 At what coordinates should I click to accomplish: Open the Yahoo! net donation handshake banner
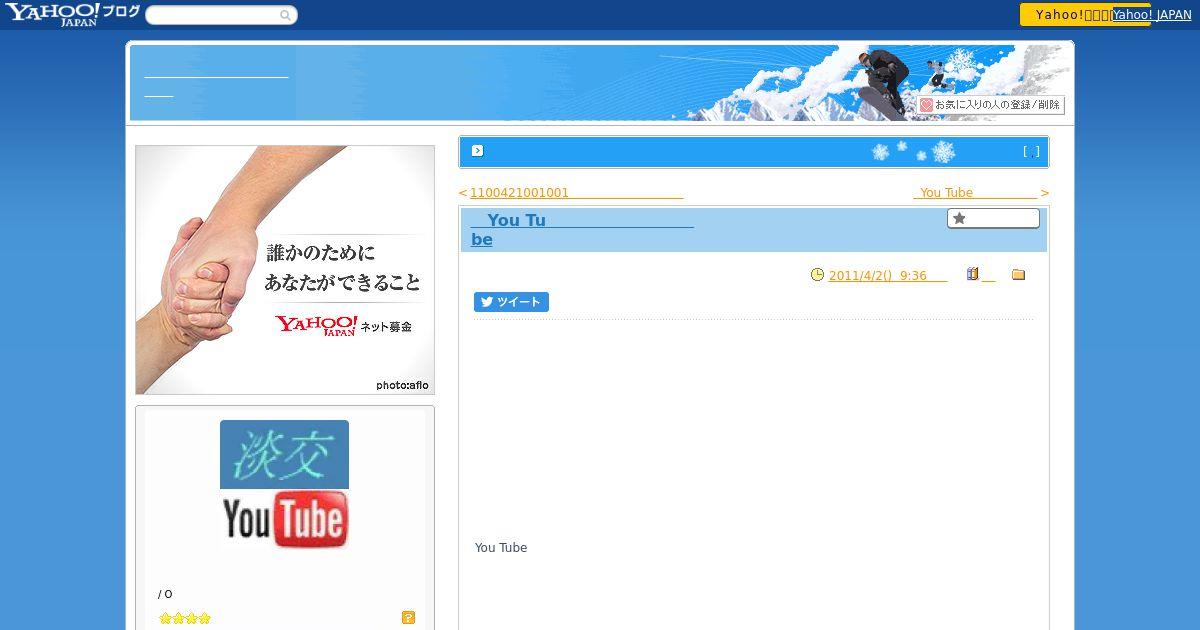(285, 270)
